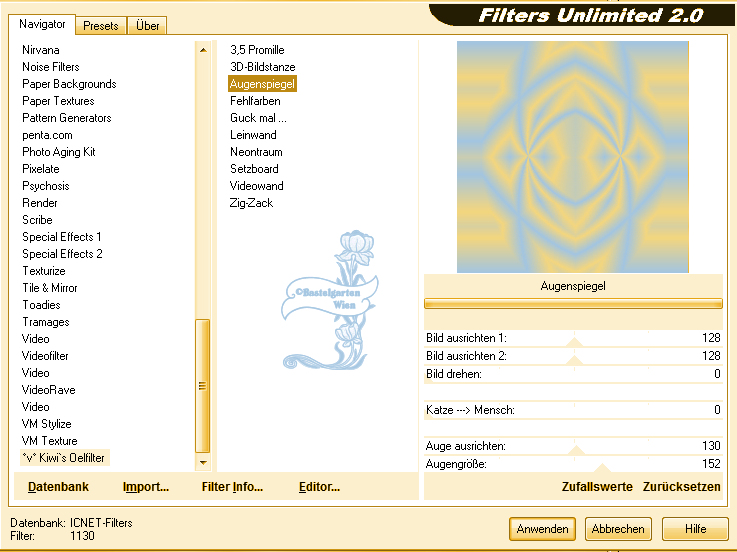Click the Auge ausrichten value 130

coord(711,446)
